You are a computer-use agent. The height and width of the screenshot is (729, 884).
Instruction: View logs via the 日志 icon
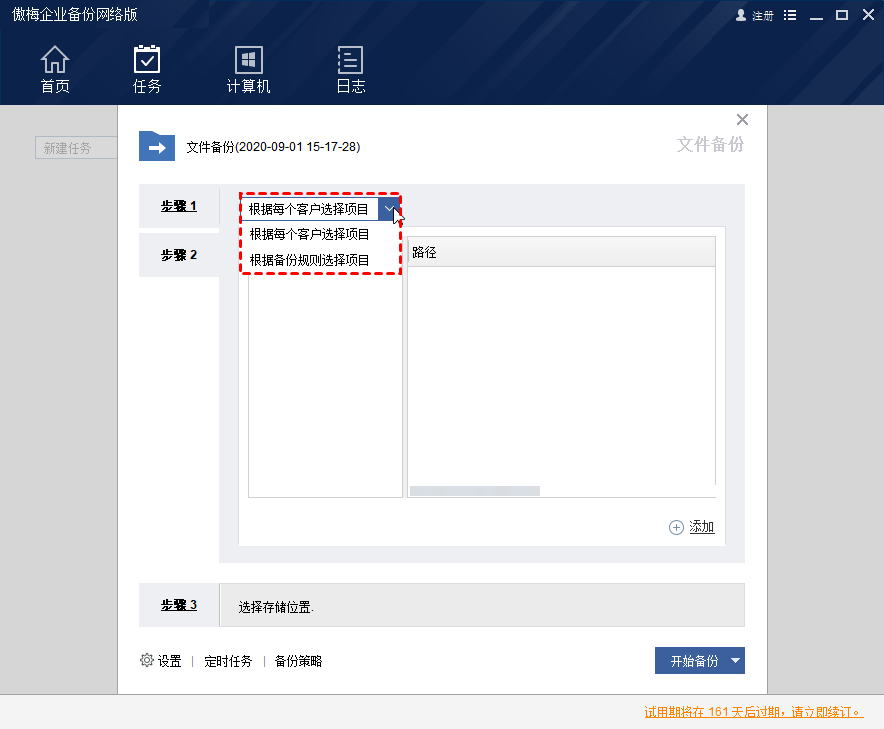(351, 68)
